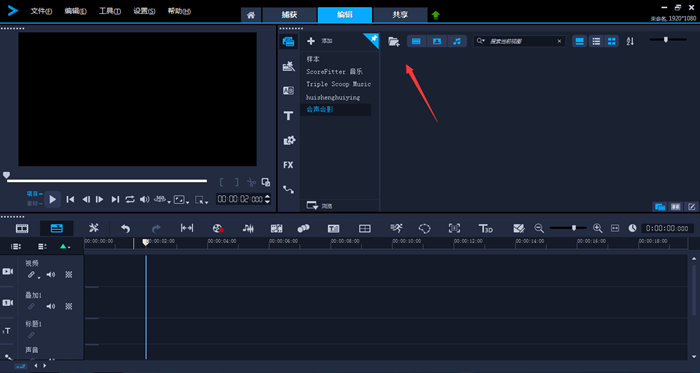Select the 3D title editor tool

(485, 228)
